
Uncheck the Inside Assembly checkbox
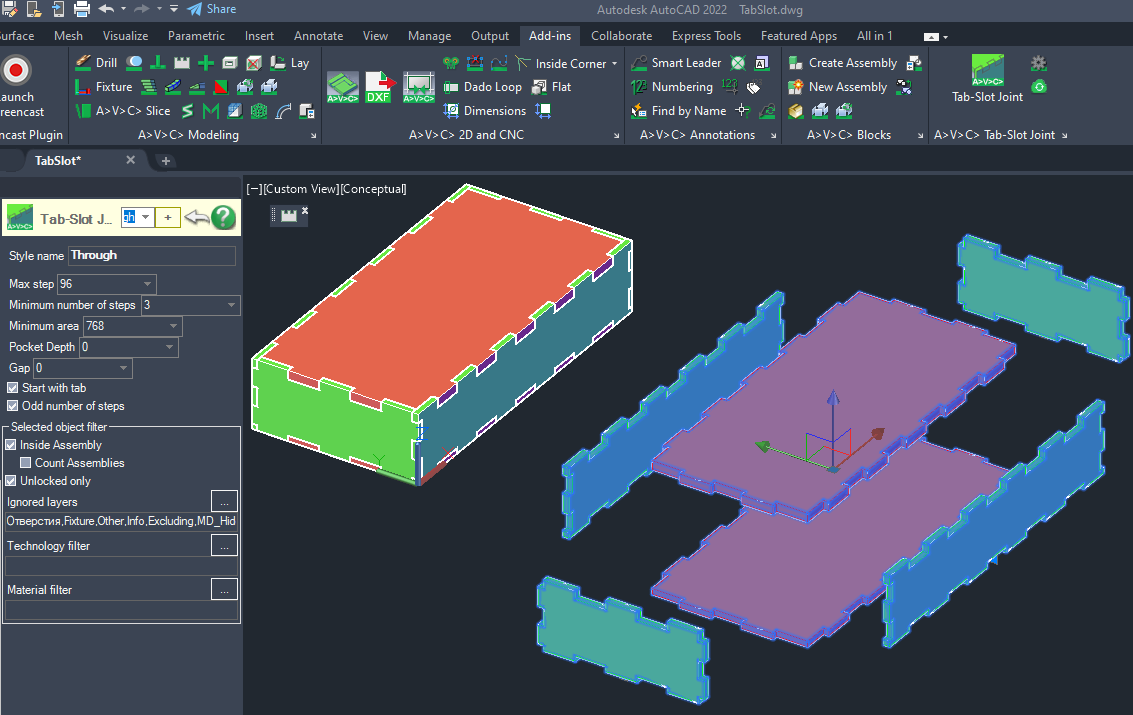click(11, 445)
